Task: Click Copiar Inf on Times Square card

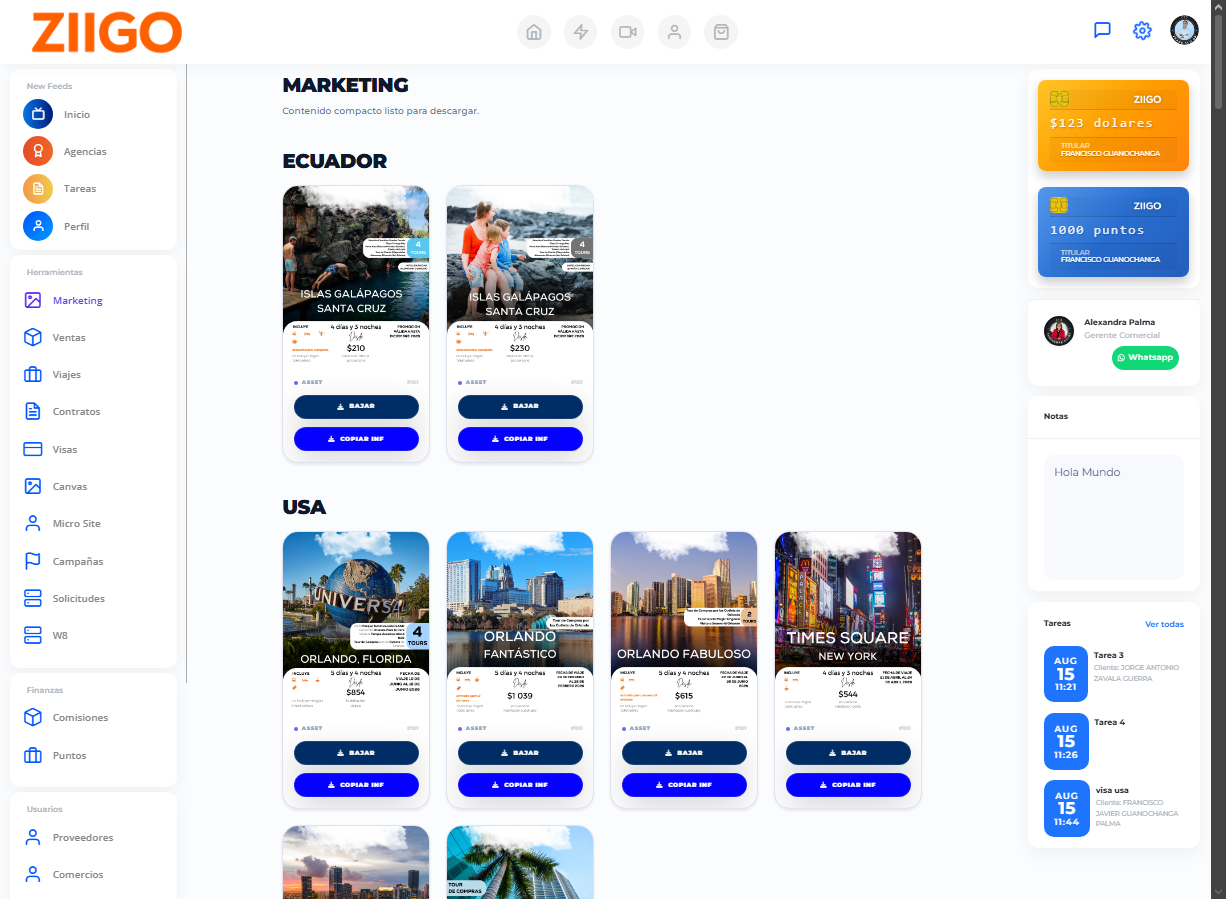Action: [x=848, y=785]
